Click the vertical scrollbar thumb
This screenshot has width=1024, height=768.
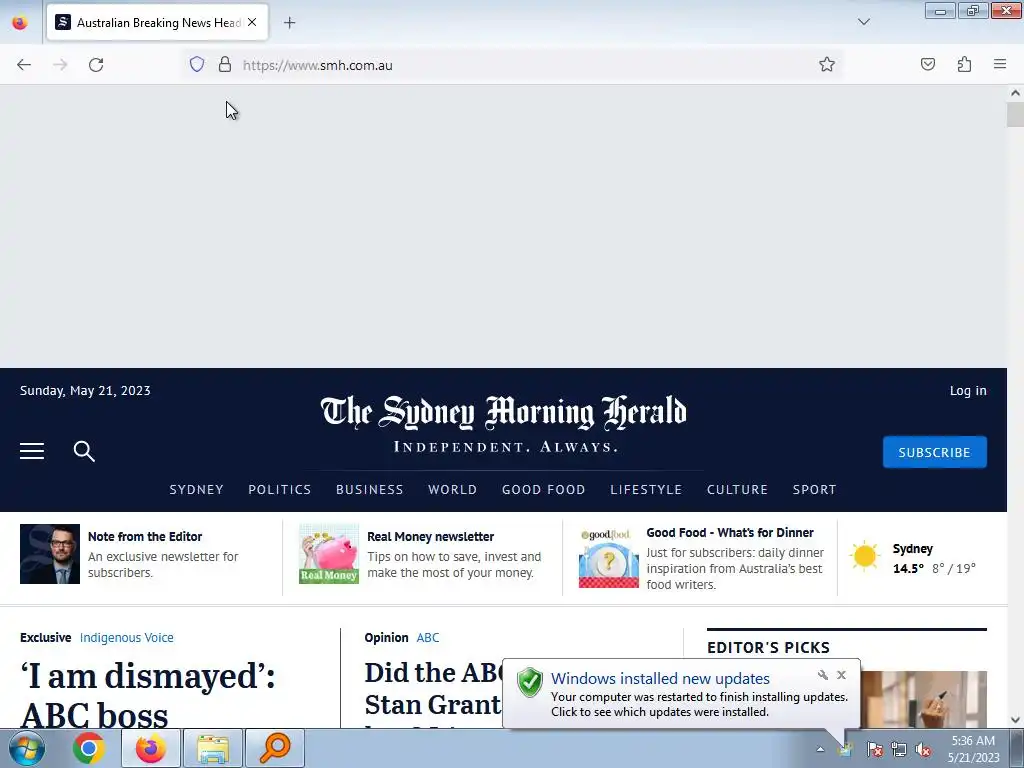(x=1015, y=114)
